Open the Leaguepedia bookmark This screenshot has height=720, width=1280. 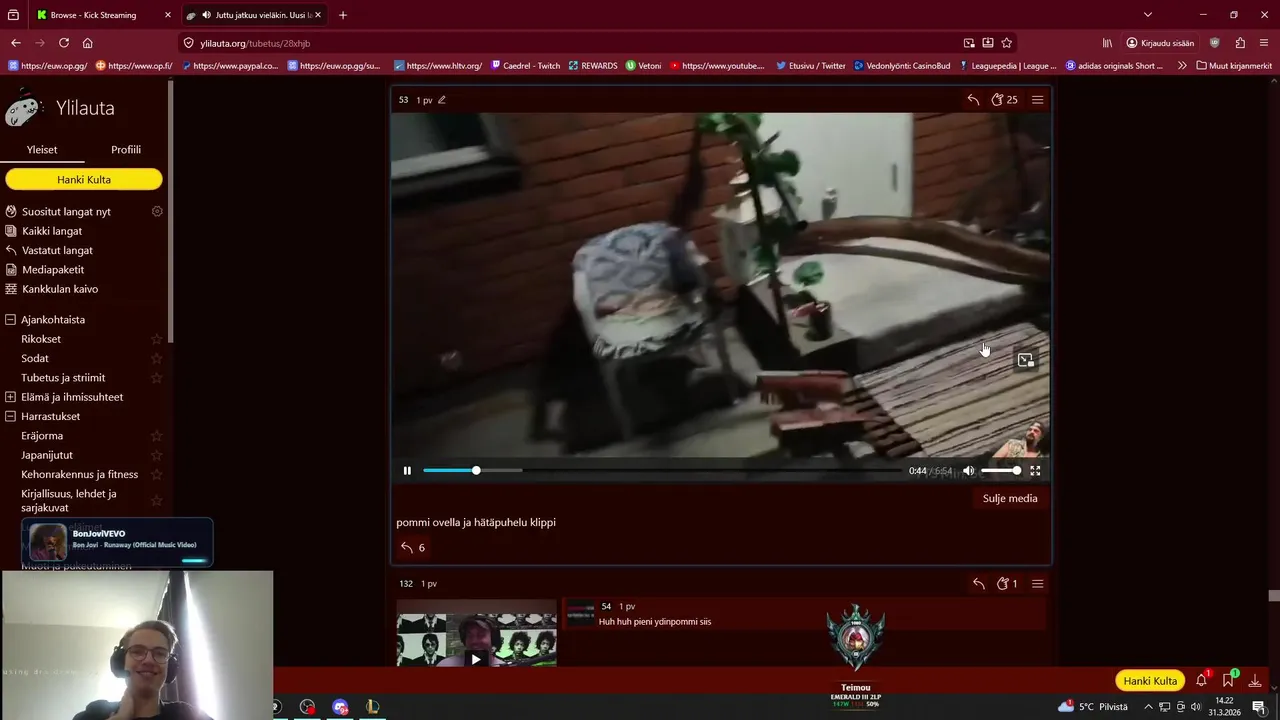(1007, 66)
